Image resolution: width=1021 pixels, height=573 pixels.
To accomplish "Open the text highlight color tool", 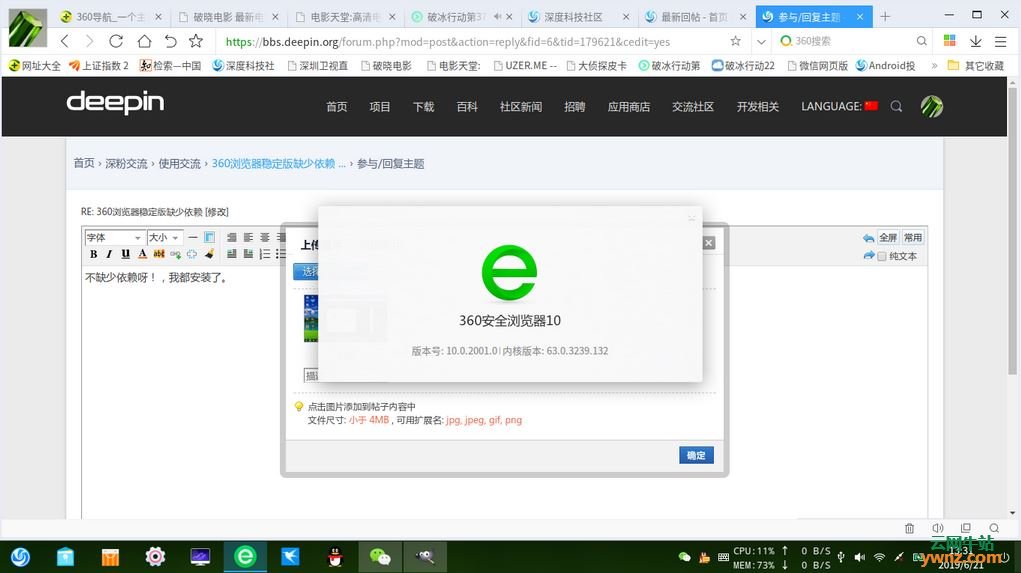I will (x=159, y=254).
